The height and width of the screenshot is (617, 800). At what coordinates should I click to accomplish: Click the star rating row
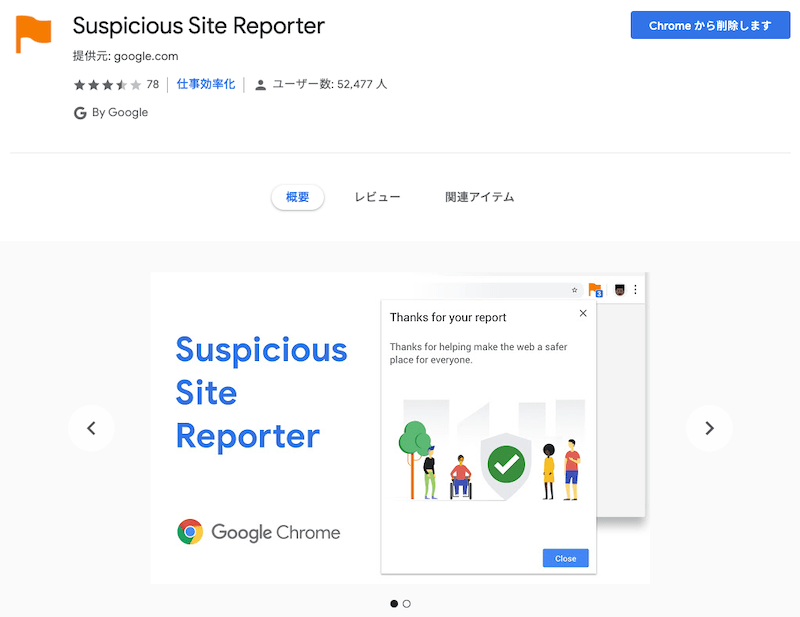107,85
